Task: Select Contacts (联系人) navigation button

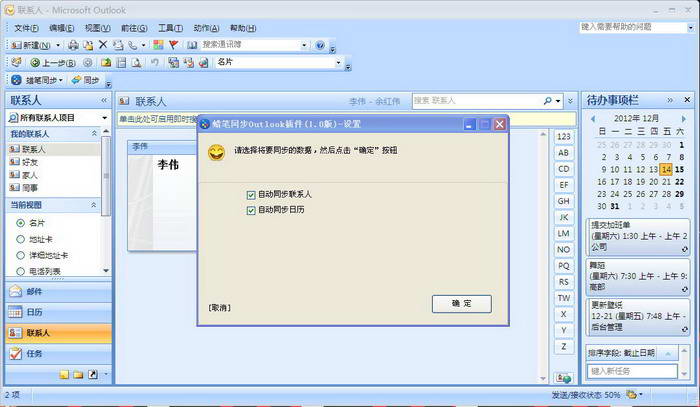Action: (x=58, y=333)
